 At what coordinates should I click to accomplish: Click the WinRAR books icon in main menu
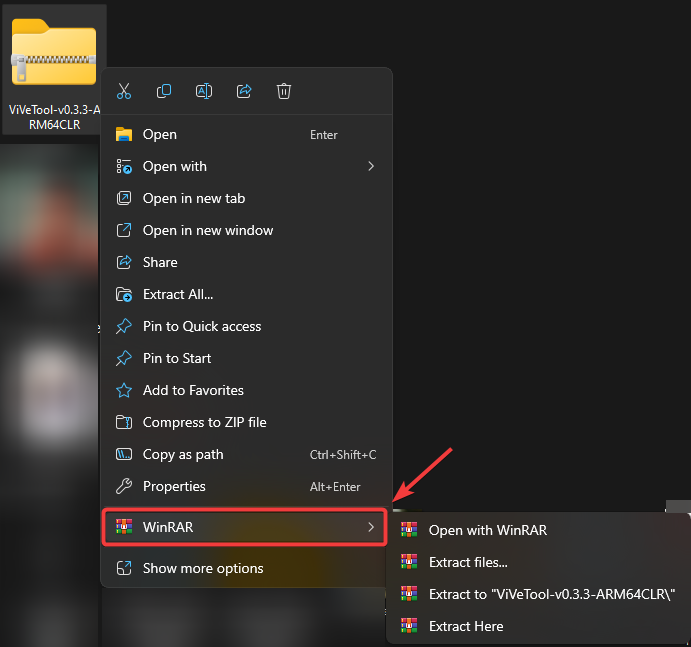[124, 527]
